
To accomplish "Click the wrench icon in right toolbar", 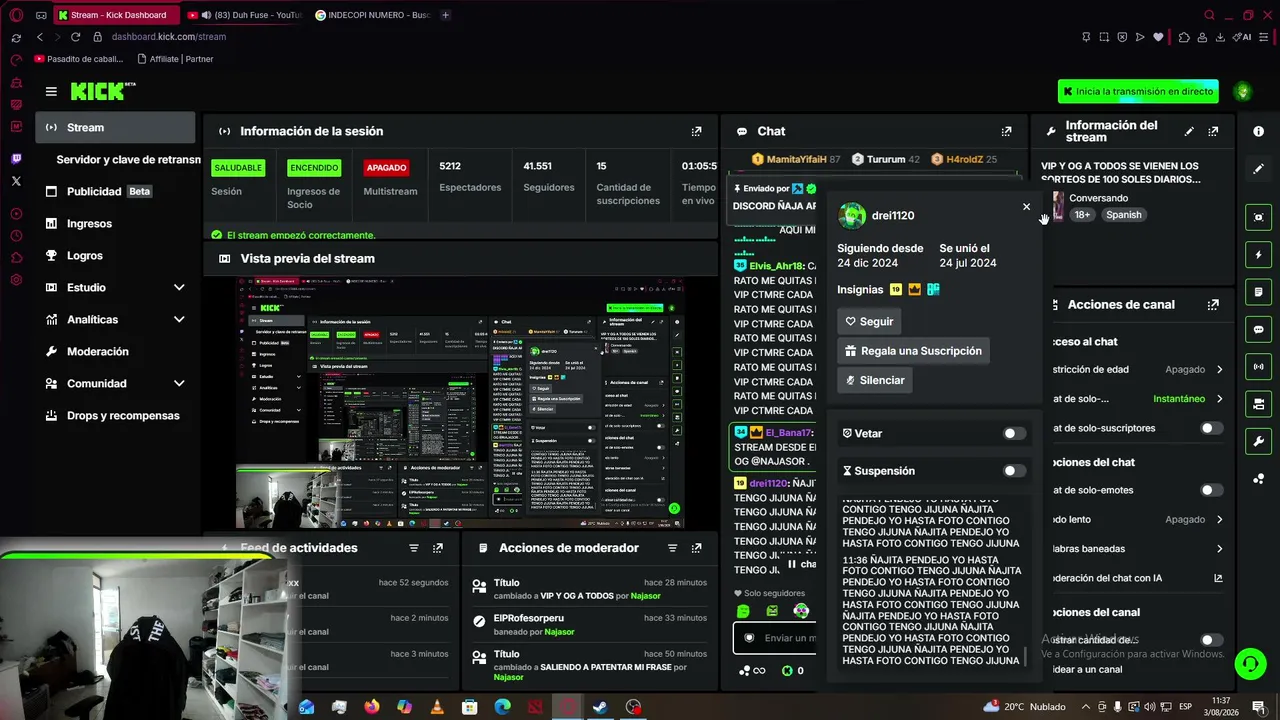I will point(1258,441).
